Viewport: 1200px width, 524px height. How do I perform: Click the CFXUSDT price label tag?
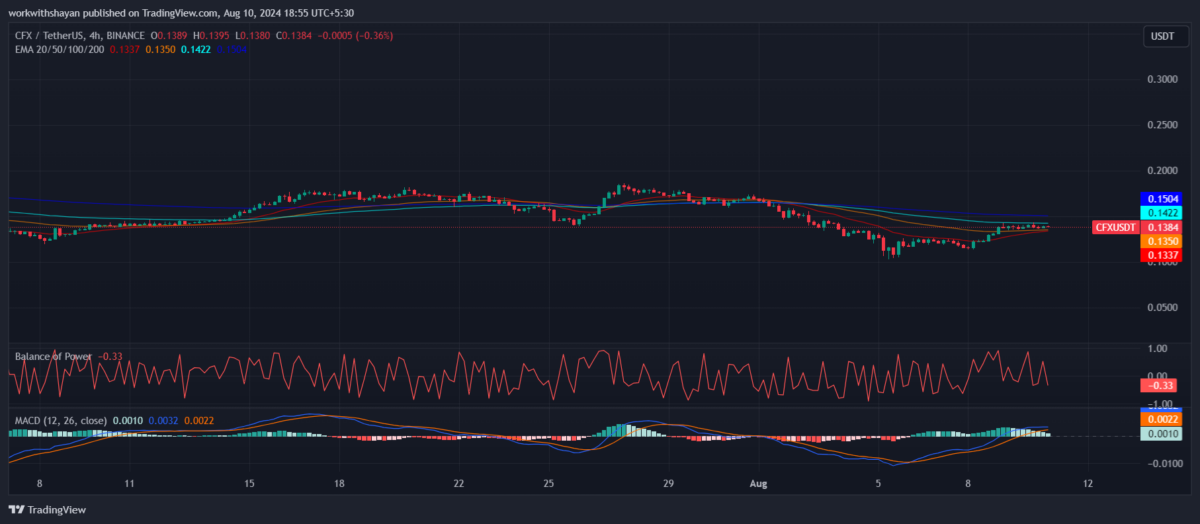click(x=1115, y=228)
